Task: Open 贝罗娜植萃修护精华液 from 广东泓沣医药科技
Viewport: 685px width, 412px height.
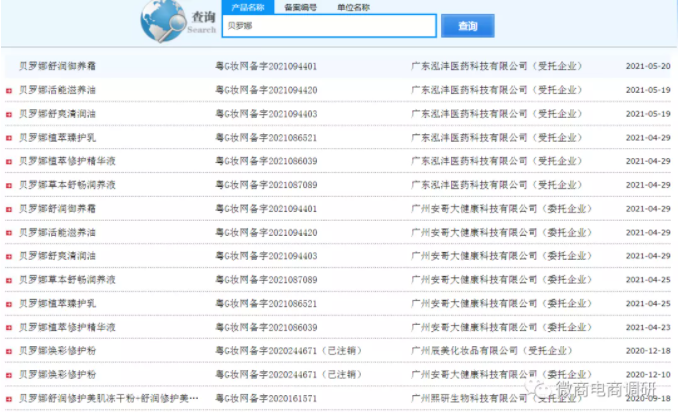Action: pos(67,161)
